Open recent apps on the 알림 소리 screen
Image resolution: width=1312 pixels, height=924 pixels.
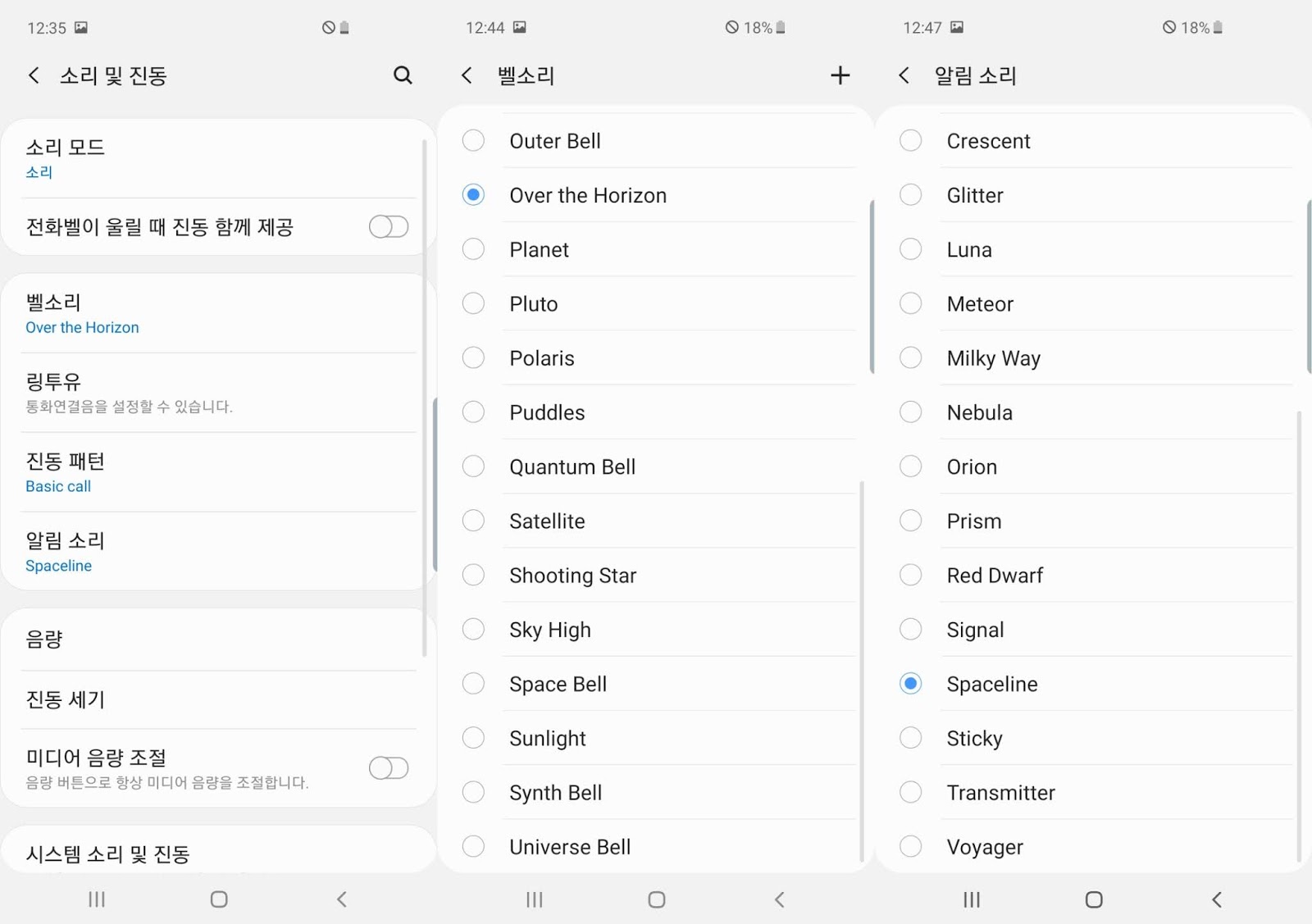[972, 899]
